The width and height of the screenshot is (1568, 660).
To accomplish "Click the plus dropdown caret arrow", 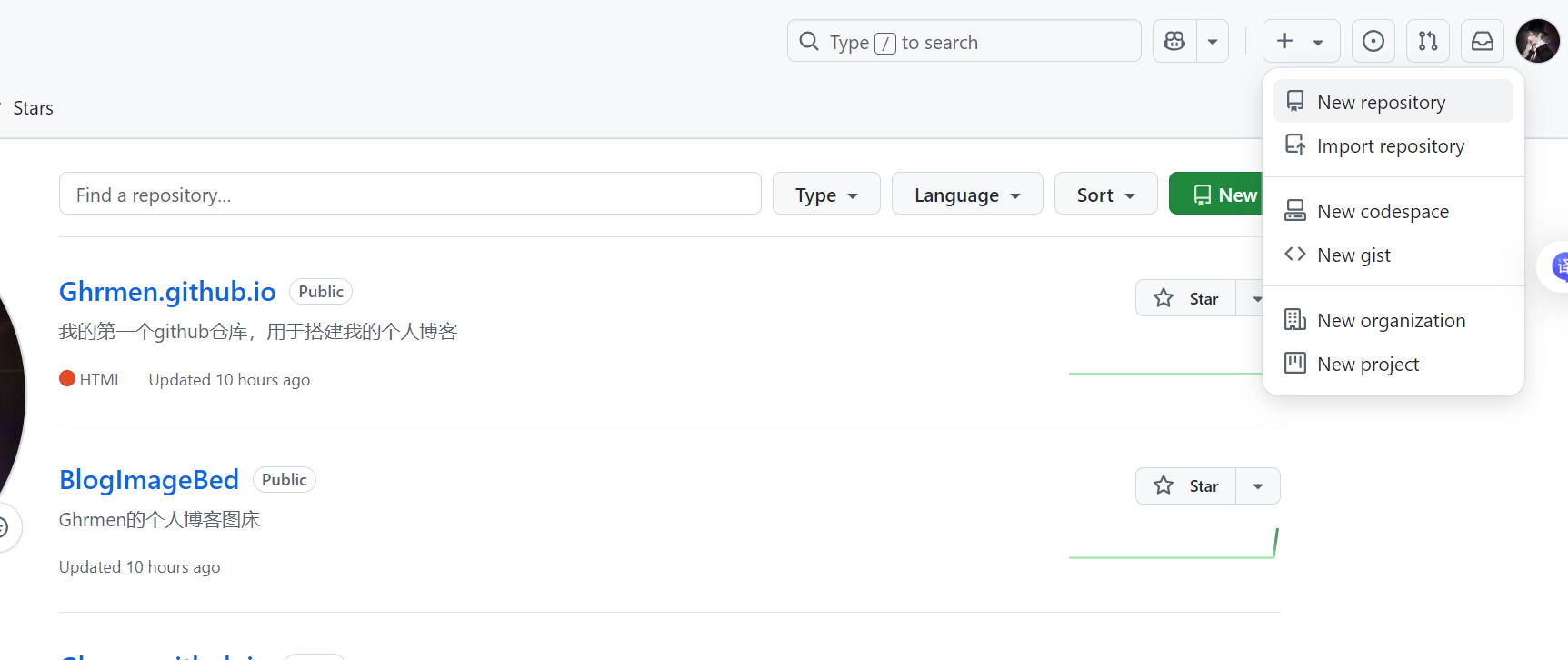I will (1318, 42).
